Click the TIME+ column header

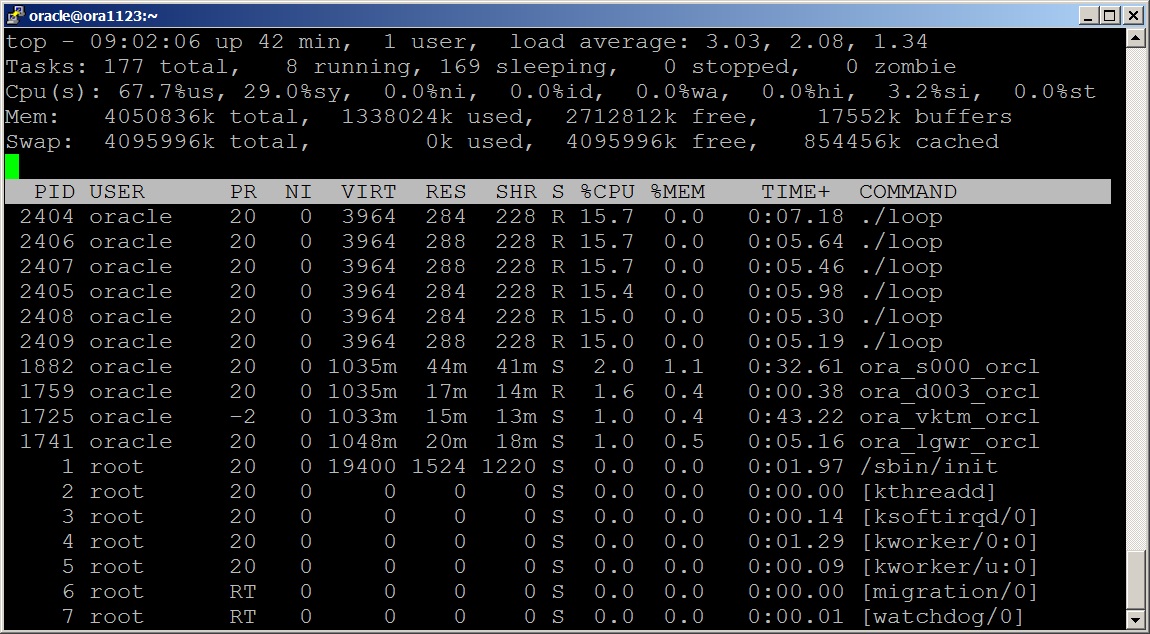[x=795, y=192]
